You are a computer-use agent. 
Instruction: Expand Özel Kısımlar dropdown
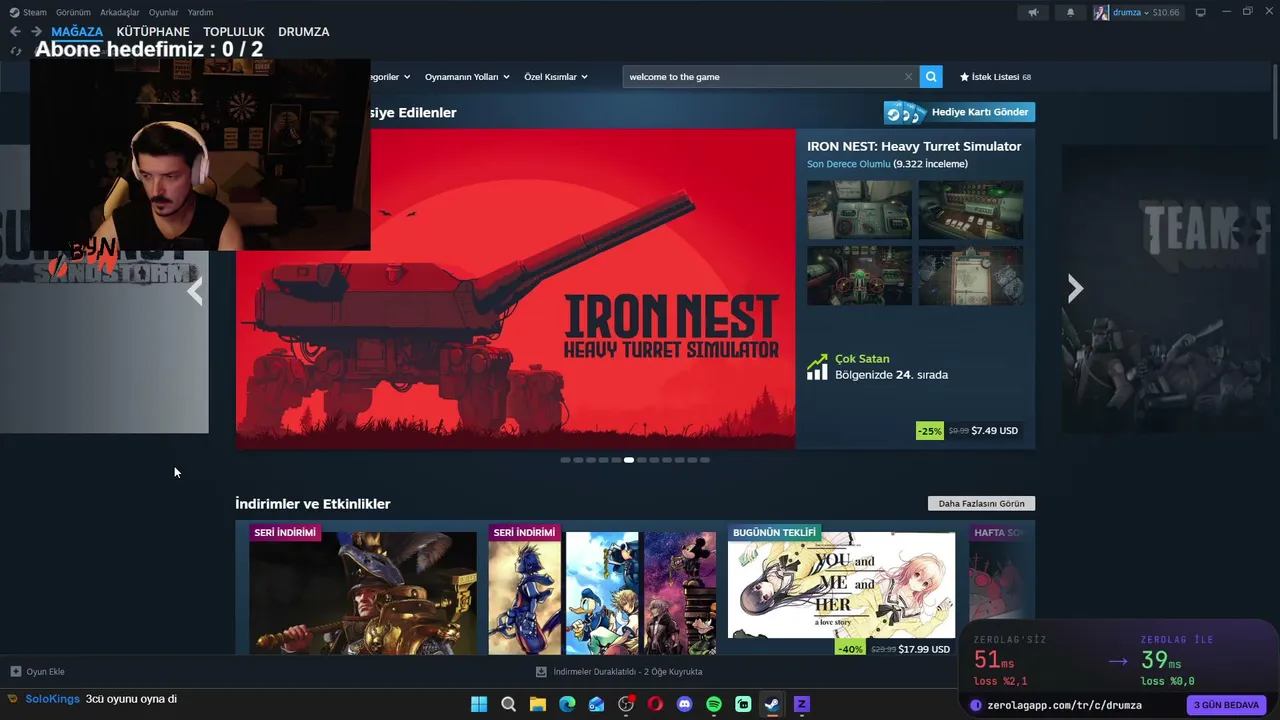(556, 77)
